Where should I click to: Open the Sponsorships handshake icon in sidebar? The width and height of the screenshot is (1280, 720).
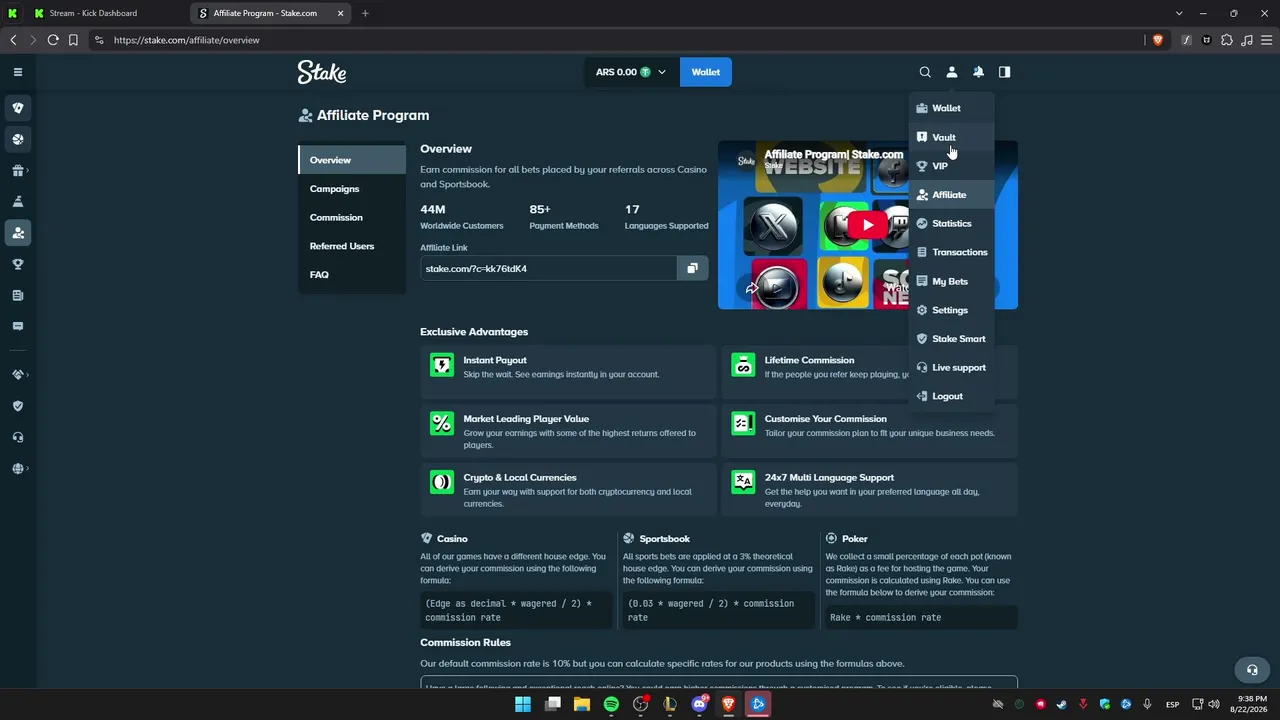pyautogui.click(x=17, y=375)
